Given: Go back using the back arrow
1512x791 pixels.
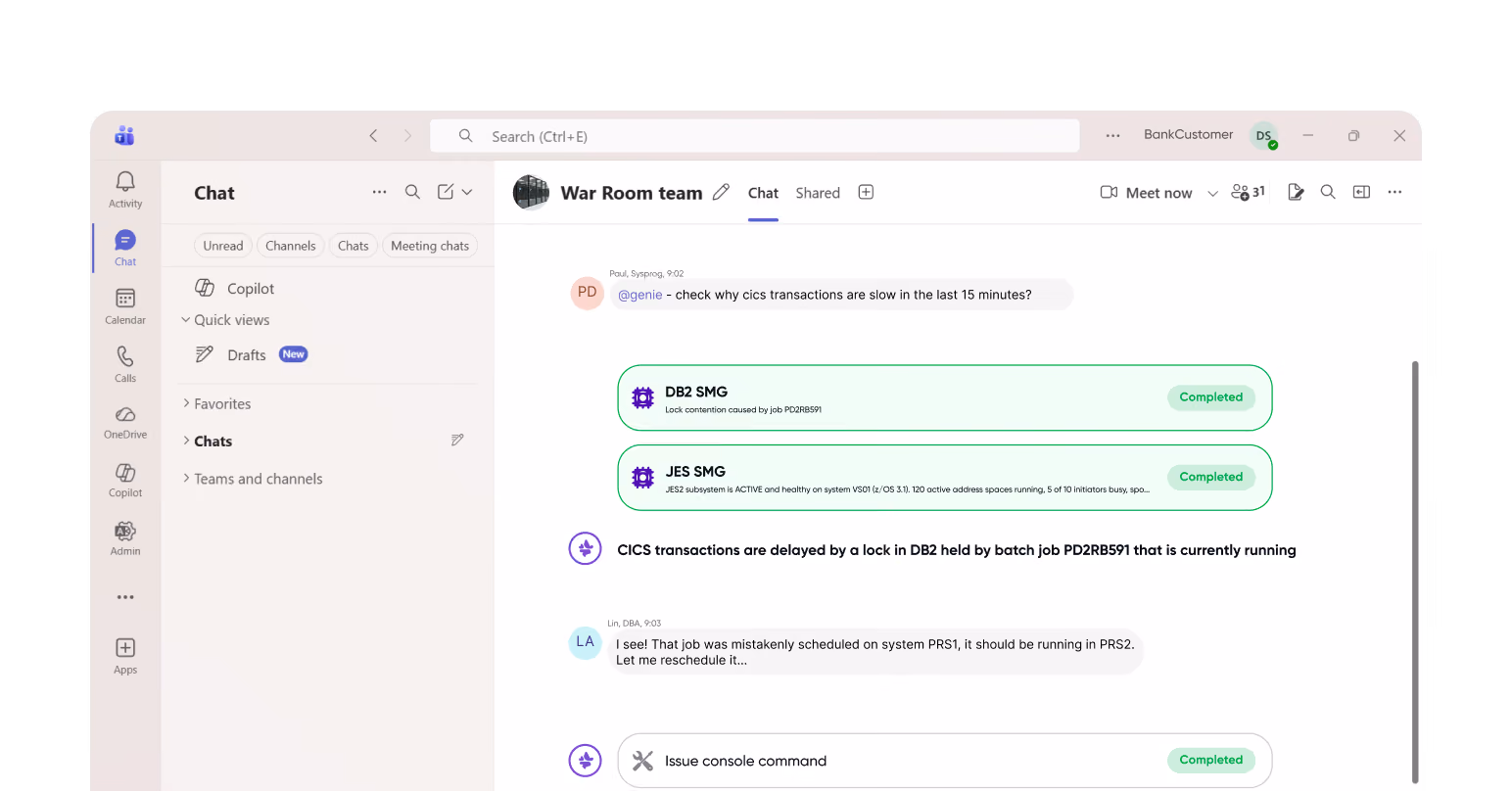Looking at the screenshot, I should click(373, 136).
